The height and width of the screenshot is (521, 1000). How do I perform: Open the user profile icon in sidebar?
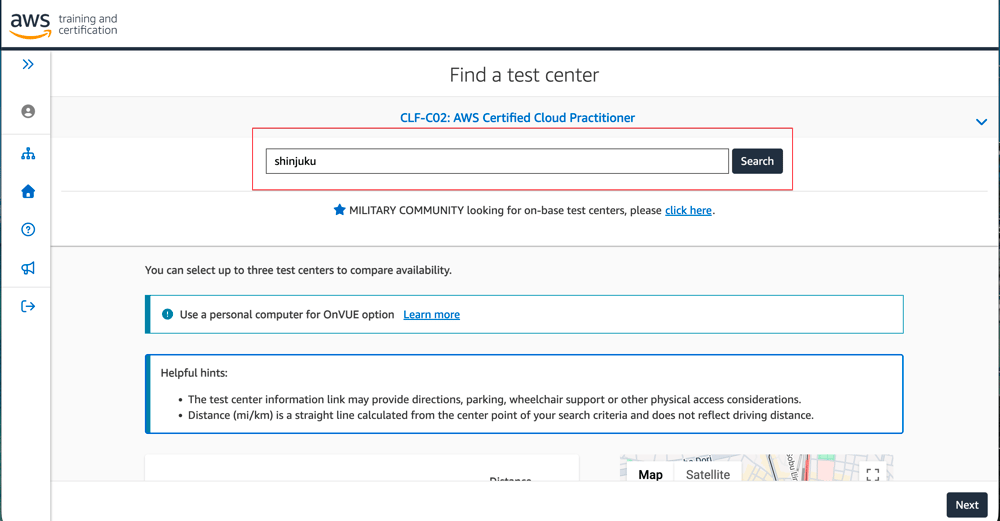pyautogui.click(x=27, y=112)
